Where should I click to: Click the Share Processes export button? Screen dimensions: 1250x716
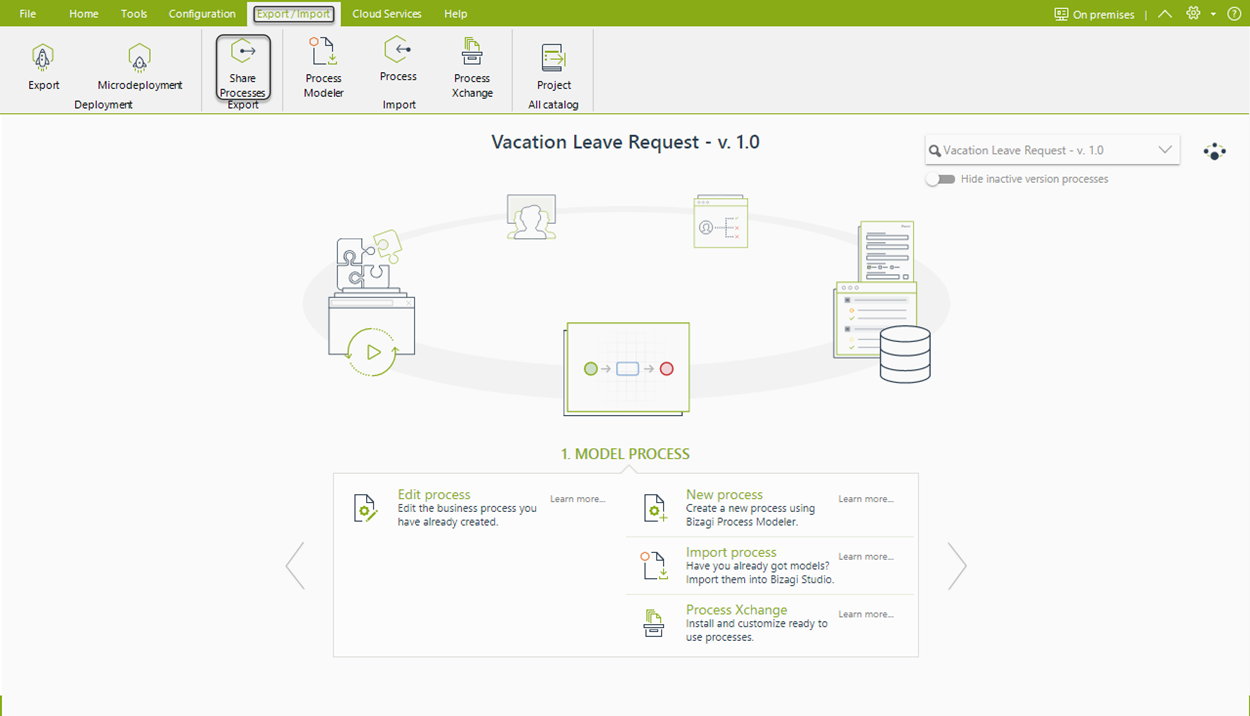click(x=243, y=68)
